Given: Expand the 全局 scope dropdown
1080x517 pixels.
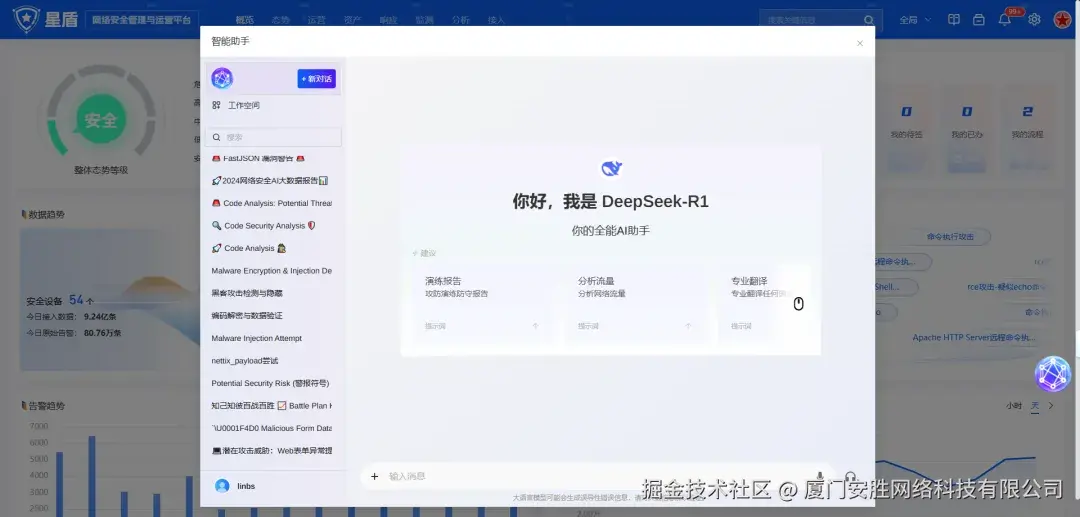Looking at the screenshot, I should (x=915, y=20).
